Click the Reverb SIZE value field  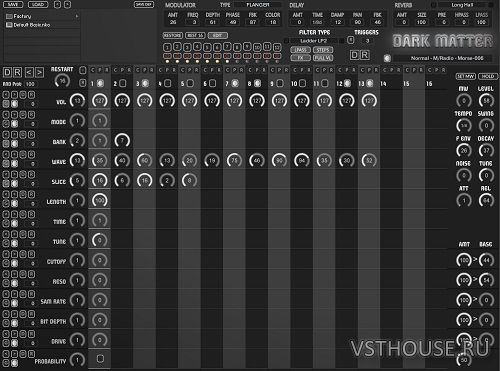click(421, 22)
